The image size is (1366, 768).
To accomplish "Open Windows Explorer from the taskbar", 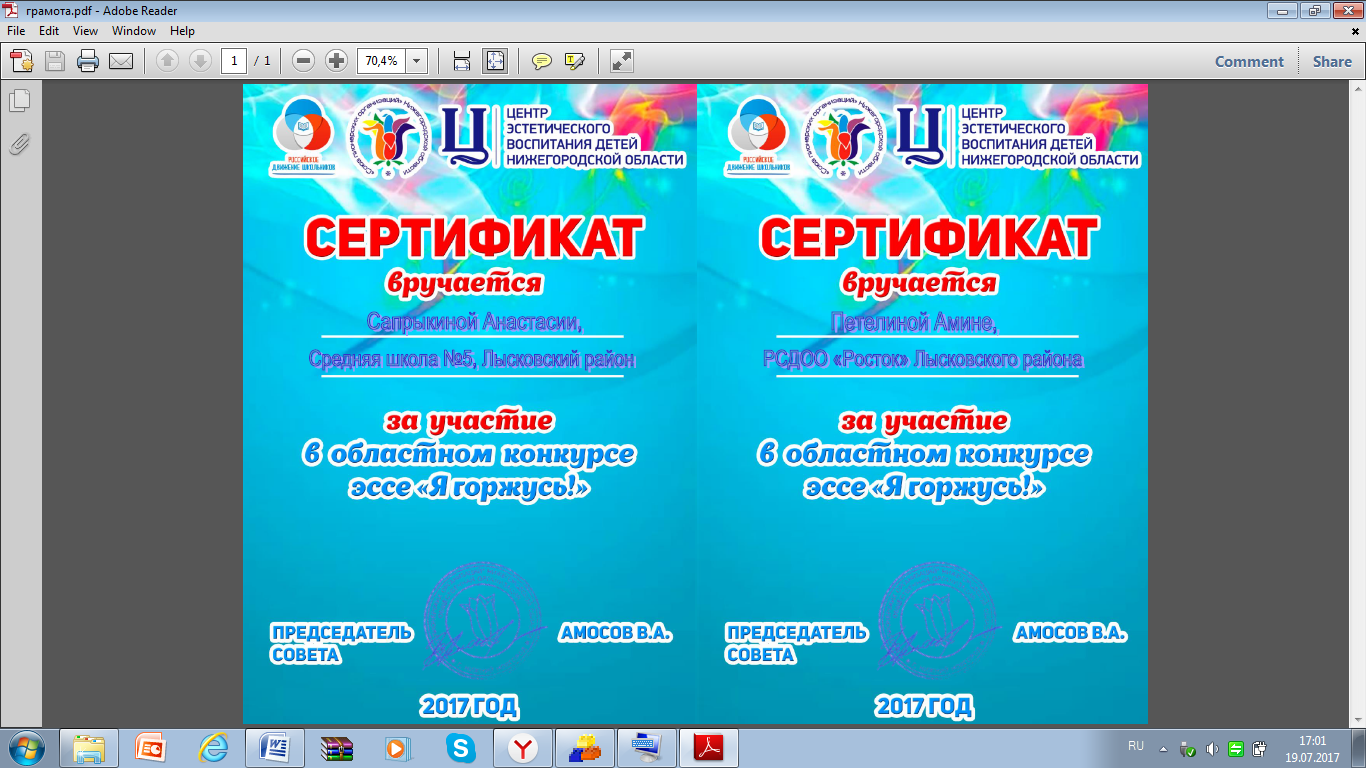I will click(89, 747).
